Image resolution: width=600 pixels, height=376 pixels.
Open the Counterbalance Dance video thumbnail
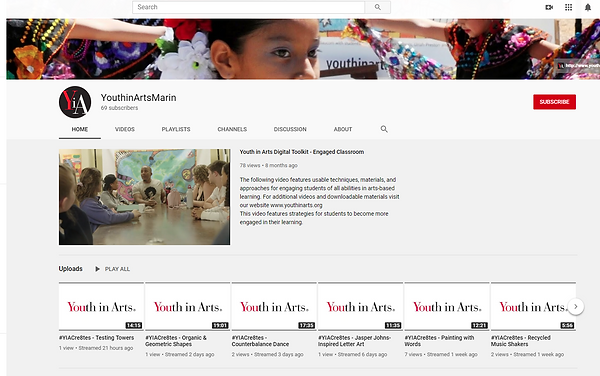coord(274,306)
